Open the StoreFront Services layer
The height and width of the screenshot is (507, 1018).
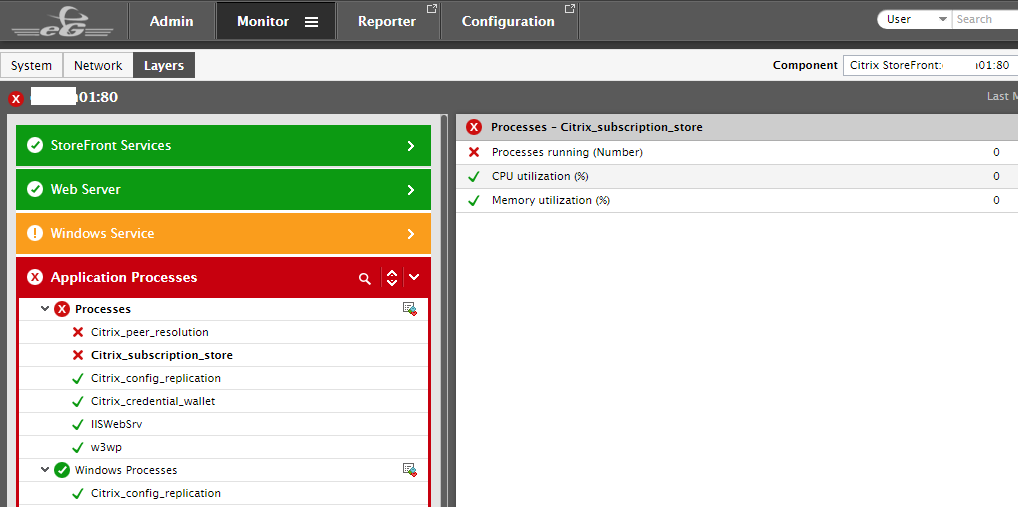point(223,145)
